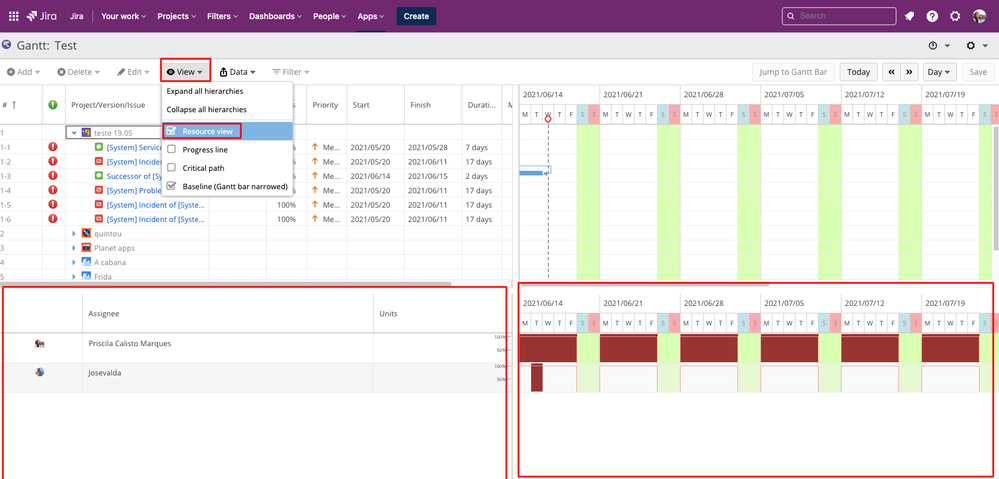The width and height of the screenshot is (999, 479).
Task: Open the Filter dropdown
Action: [x=291, y=72]
